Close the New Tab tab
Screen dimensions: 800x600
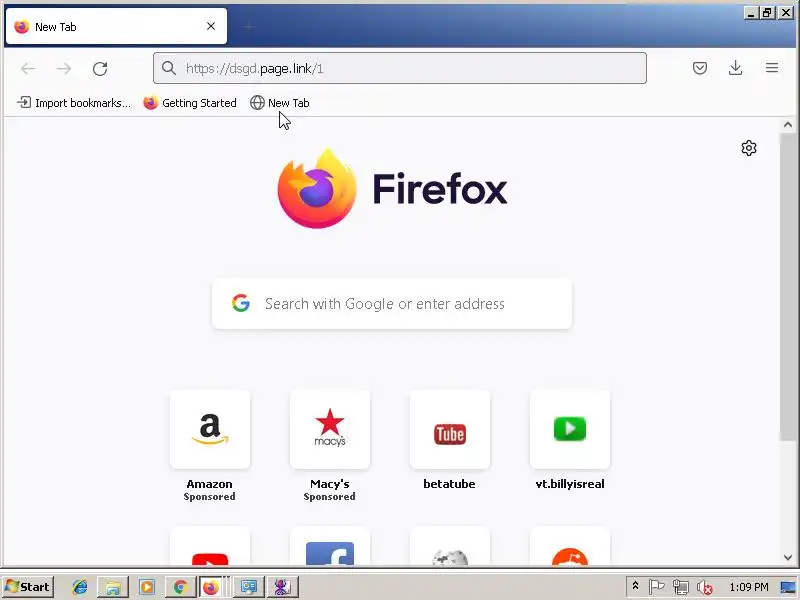pyautogui.click(x=211, y=27)
